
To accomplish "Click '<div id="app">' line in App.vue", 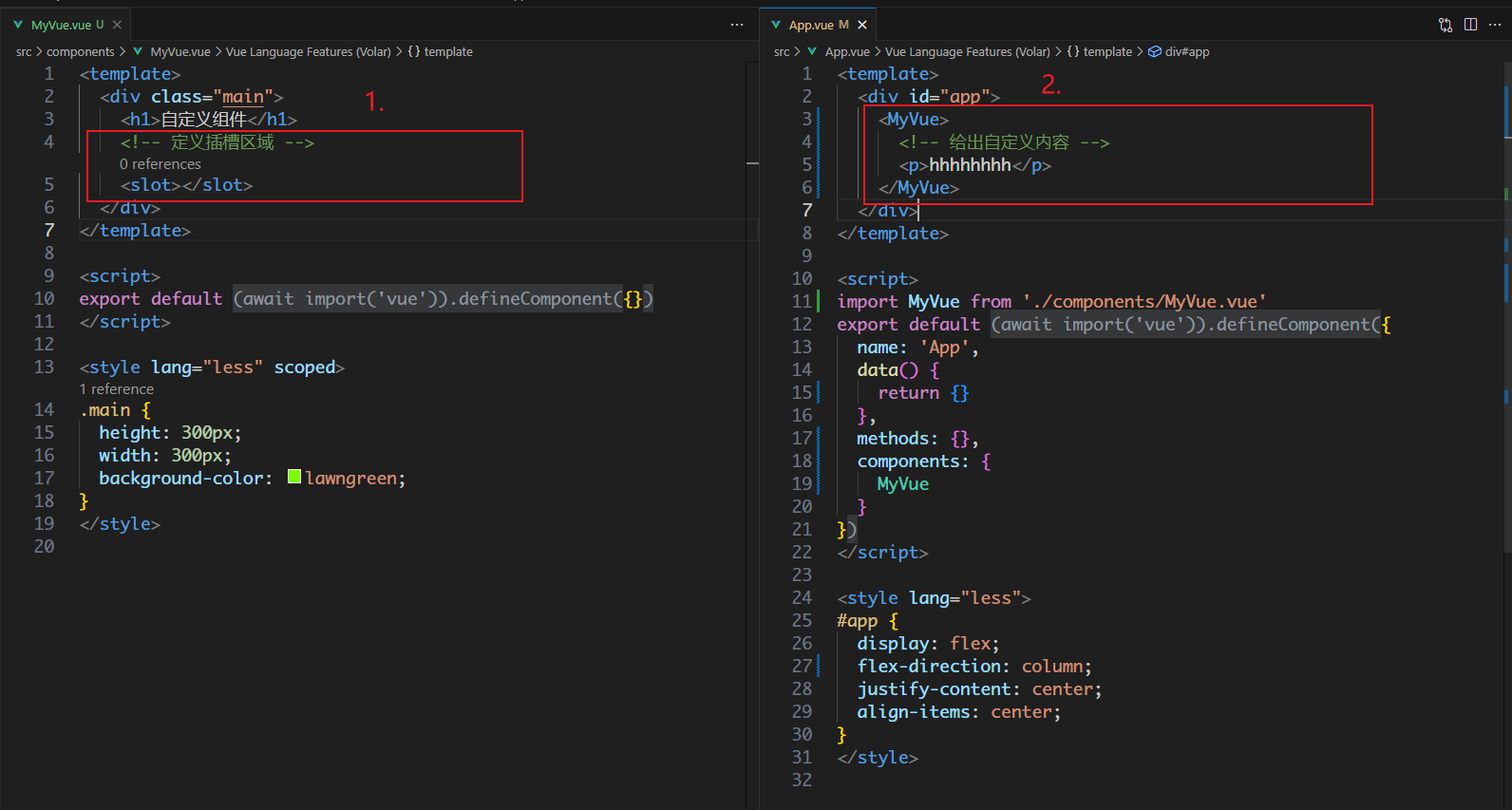I will tap(929, 96).
